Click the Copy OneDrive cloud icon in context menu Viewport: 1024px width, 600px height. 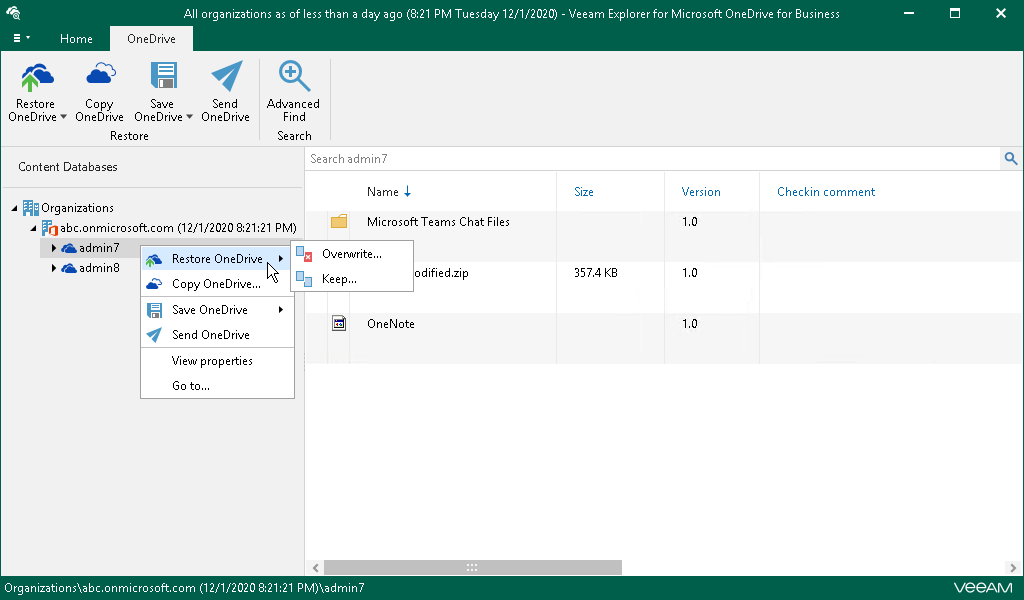coord(153,284)
